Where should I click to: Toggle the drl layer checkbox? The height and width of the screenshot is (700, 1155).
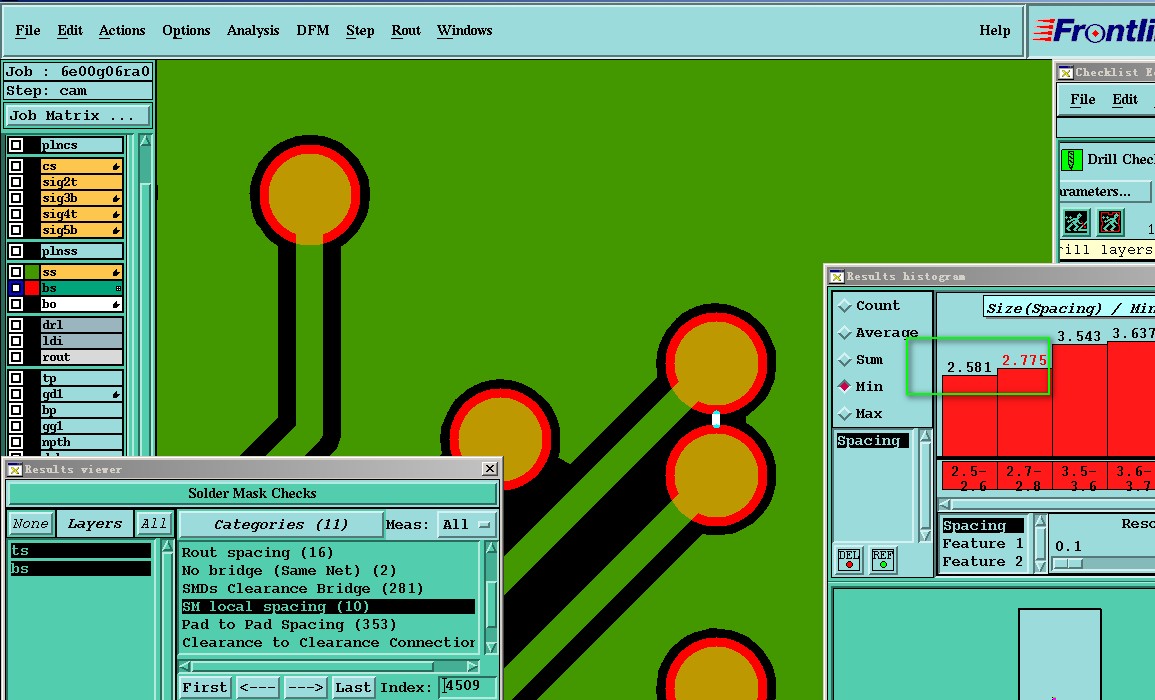click(x=15, y=325)
